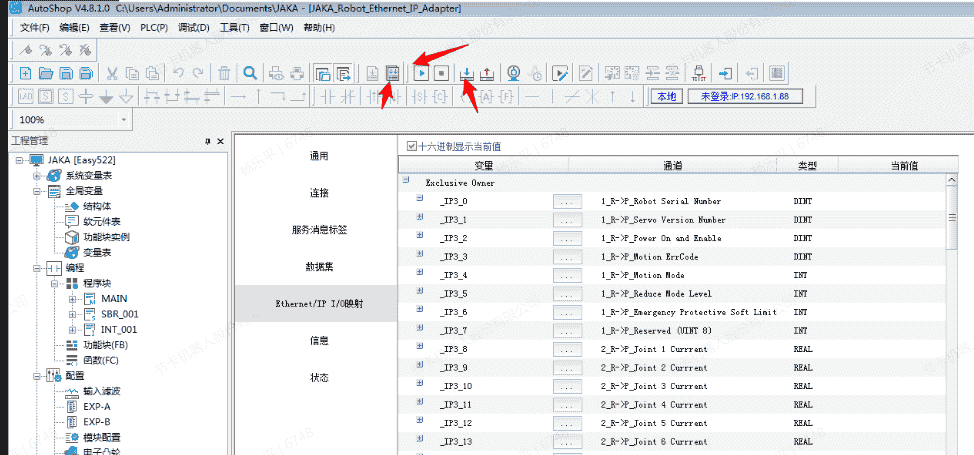The width and height of the screenshot is (974, 455).
Task: Click the Open project folder icon
Action: pyautogui.click(x=45, y=73)
